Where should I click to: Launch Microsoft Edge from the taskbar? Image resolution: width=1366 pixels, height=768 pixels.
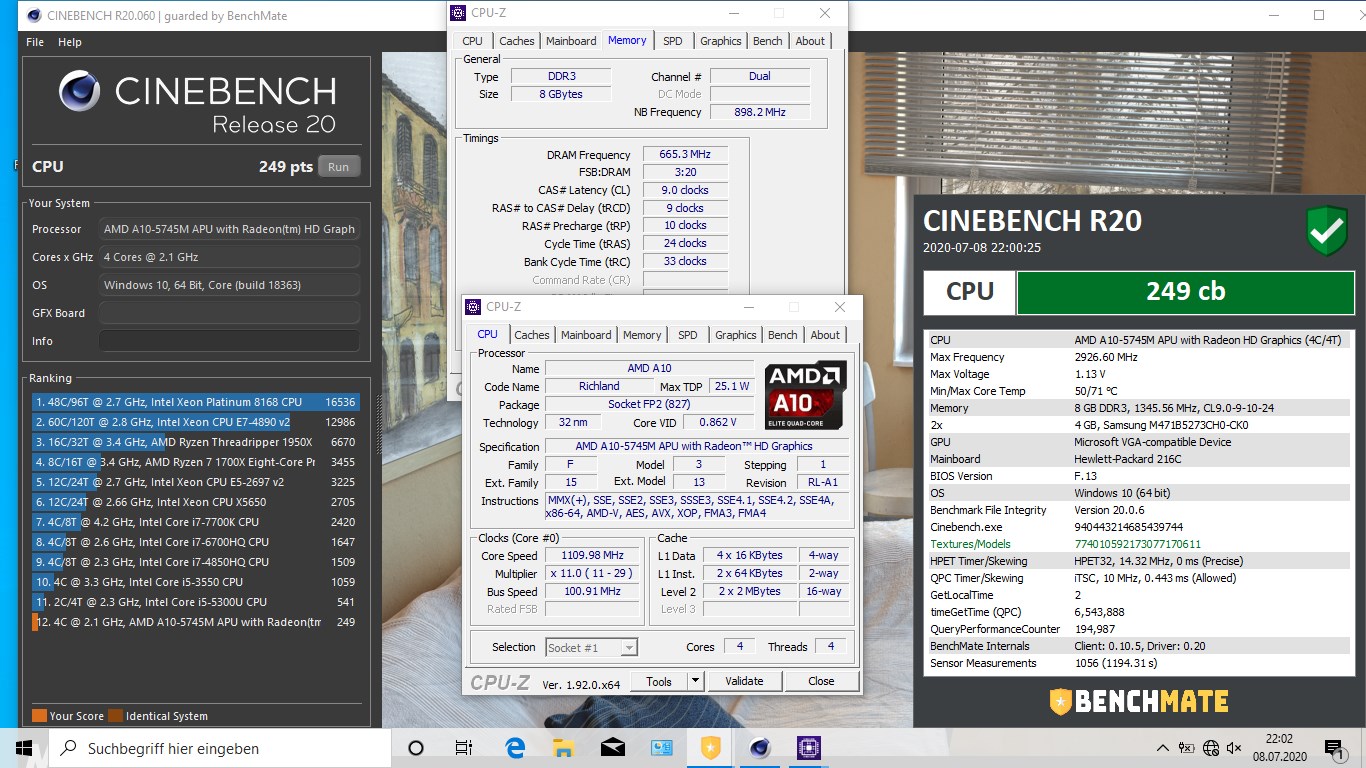pyautogui.click(x=515, y=748)
